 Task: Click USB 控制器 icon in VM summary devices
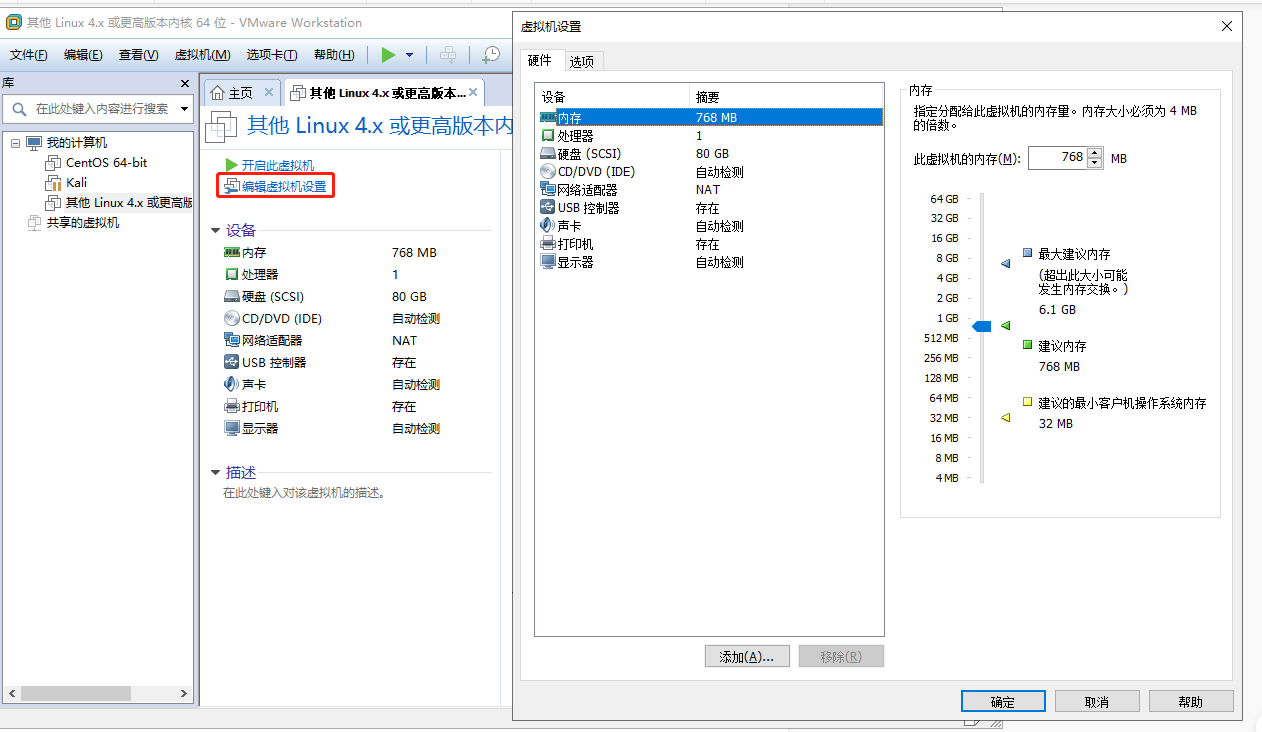(x=232, y=363)
